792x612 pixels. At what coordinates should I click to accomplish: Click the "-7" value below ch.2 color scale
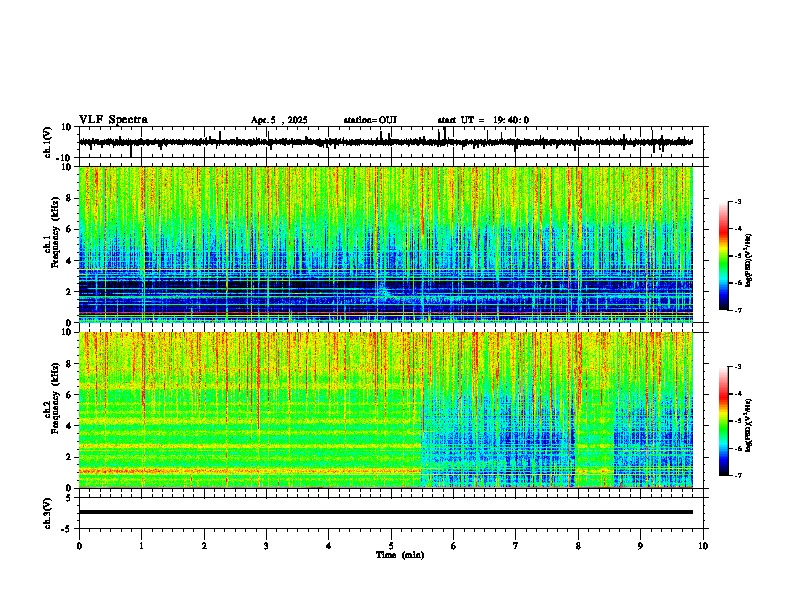737,476
